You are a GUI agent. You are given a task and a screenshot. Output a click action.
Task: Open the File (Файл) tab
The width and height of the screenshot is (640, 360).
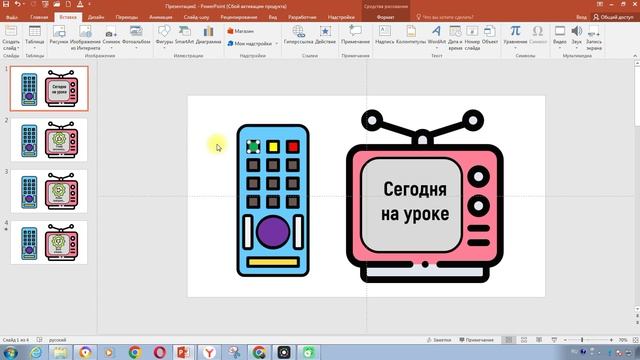coord(12,17)
